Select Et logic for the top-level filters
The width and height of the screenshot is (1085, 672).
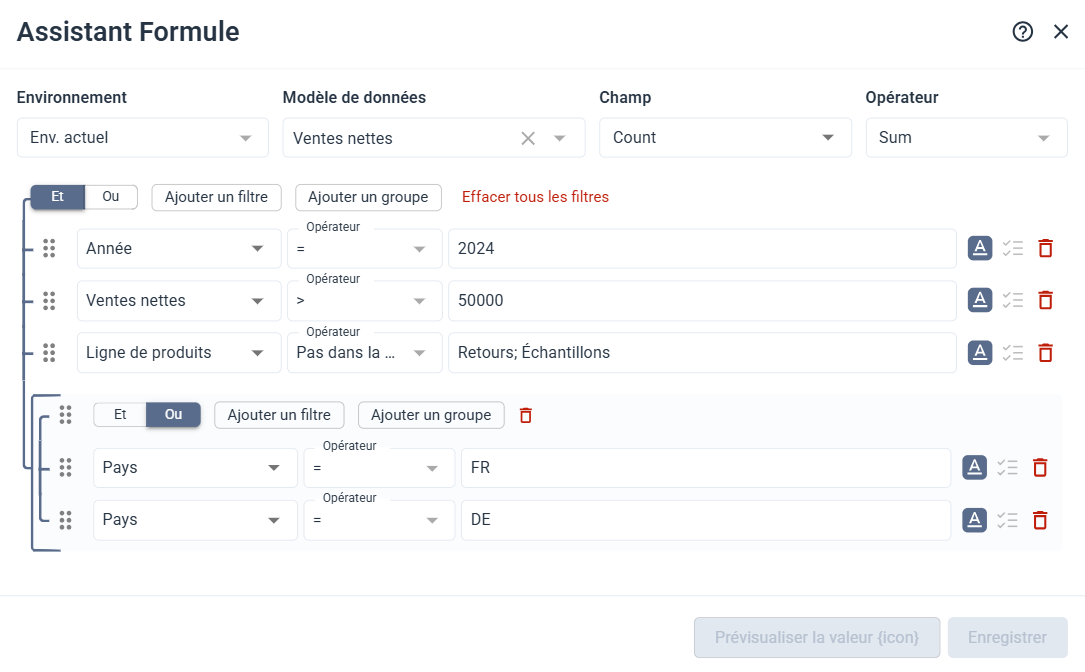pos(57,197)
